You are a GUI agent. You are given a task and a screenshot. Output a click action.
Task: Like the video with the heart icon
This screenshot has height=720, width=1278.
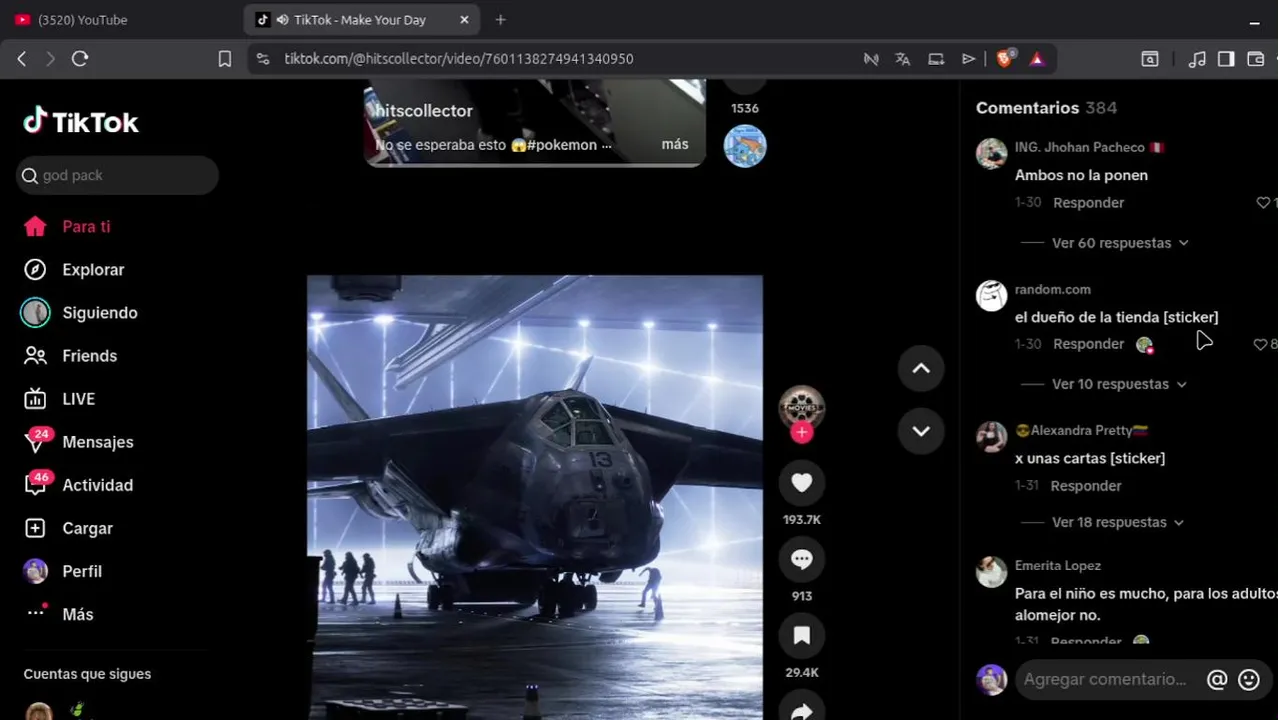click(801, 483)
